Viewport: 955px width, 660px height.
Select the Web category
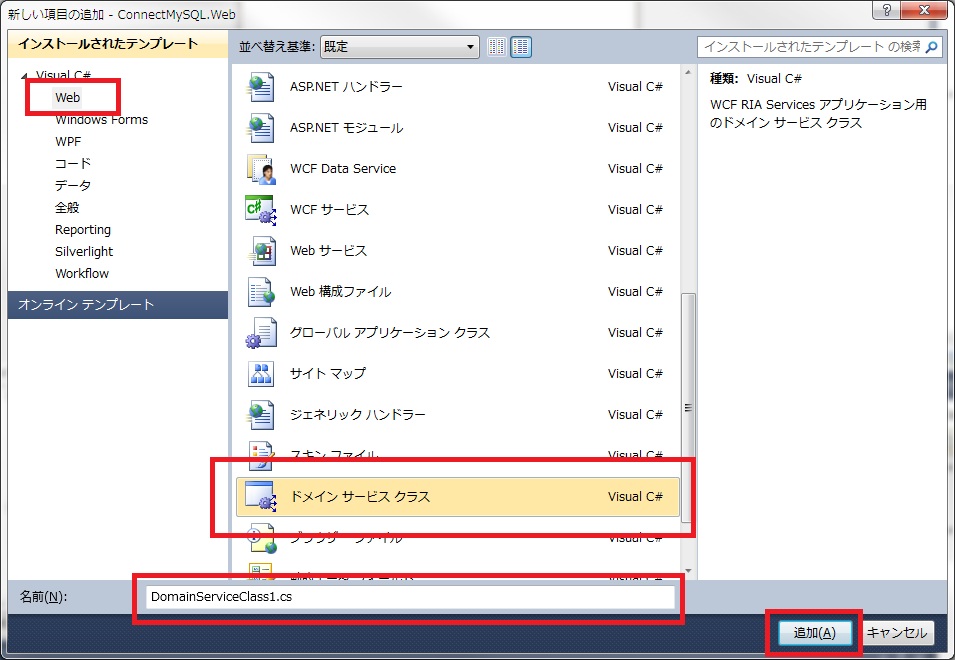click(68, 97)
